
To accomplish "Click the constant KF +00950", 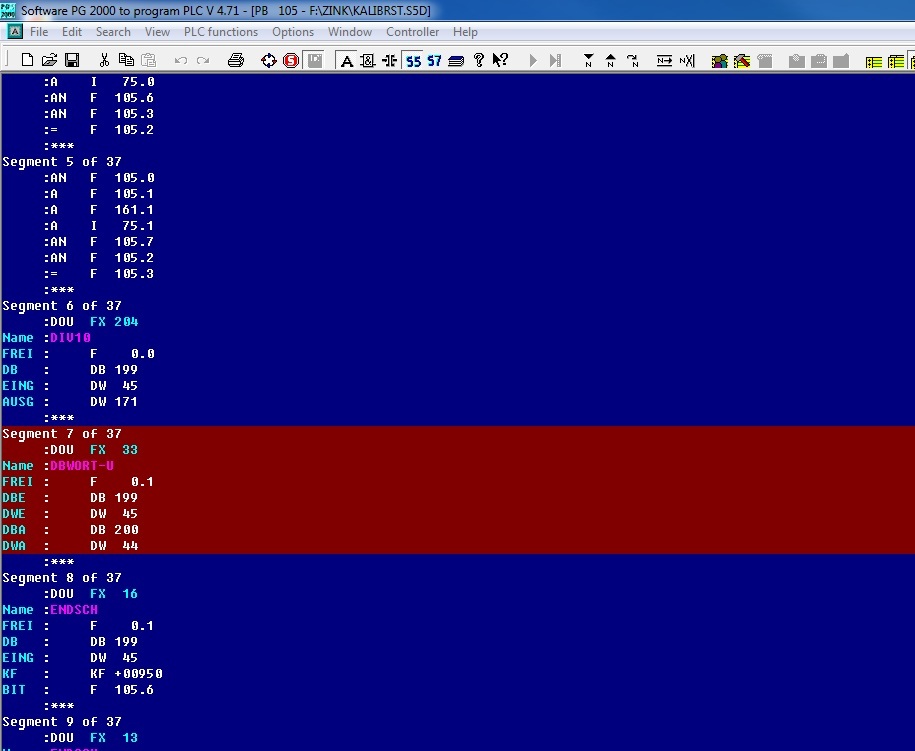I will pos(127,674).
